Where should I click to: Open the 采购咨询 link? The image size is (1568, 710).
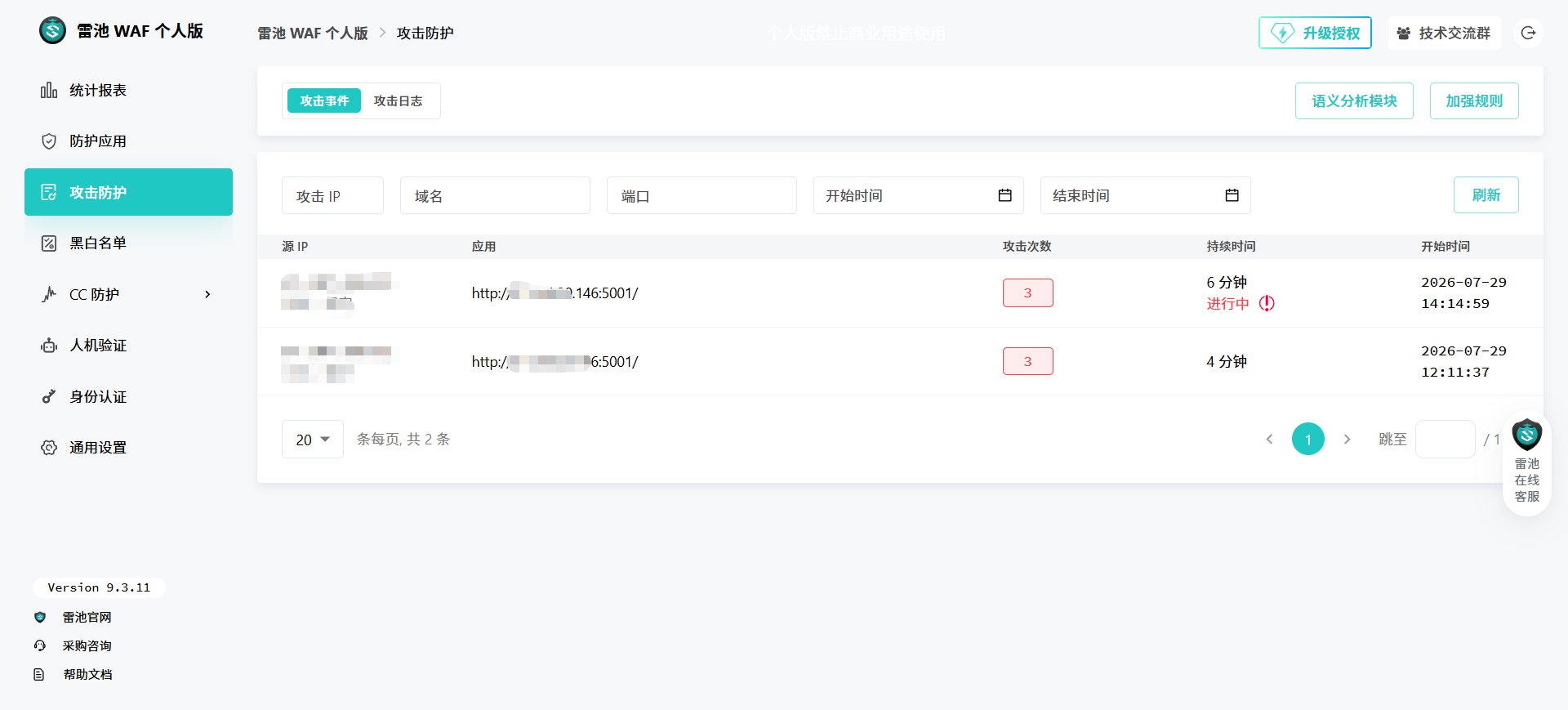pyautogui.click(x=87, y=645)
